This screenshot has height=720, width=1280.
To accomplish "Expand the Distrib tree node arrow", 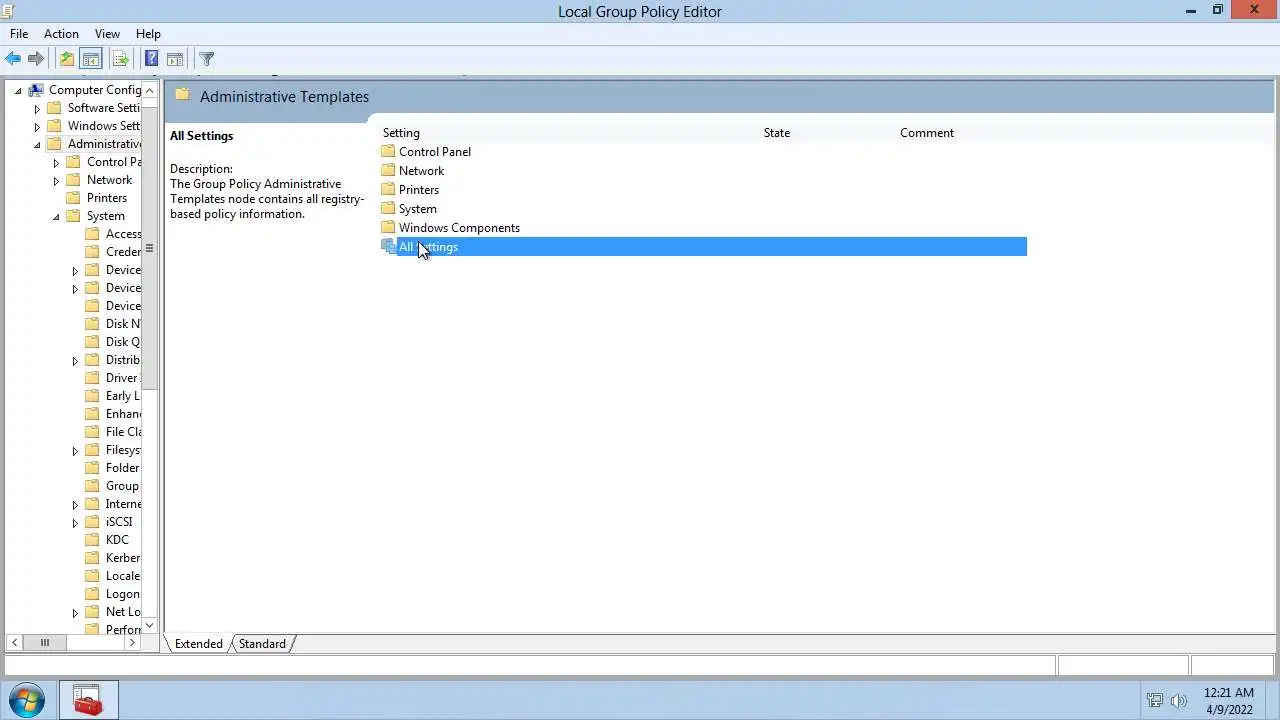I will point(75,360).
